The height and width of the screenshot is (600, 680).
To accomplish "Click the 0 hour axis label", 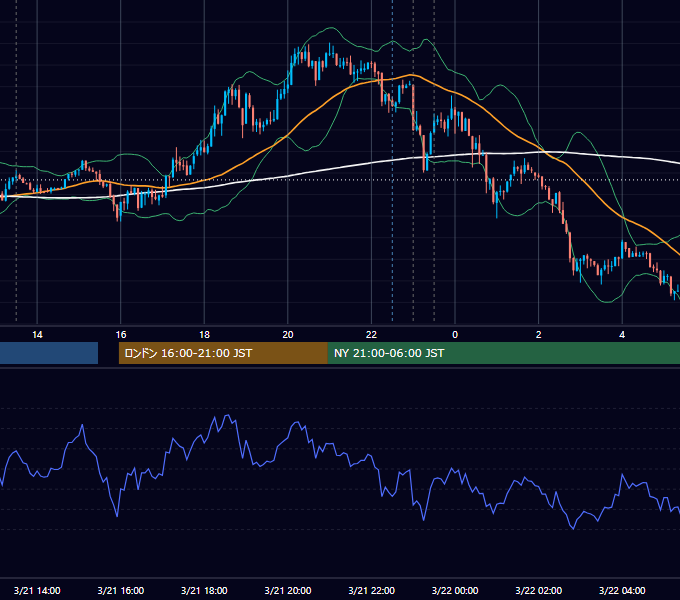I will click(455, 335).
